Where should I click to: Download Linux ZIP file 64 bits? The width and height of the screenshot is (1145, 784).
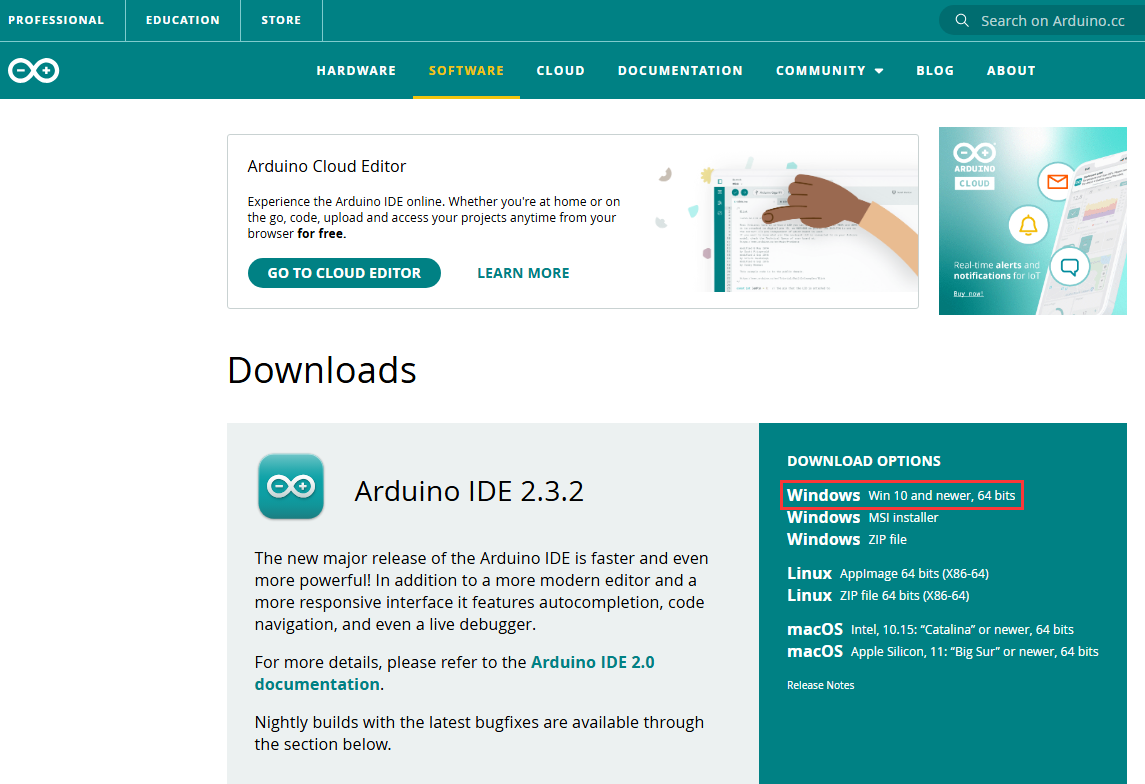point(878,596)
